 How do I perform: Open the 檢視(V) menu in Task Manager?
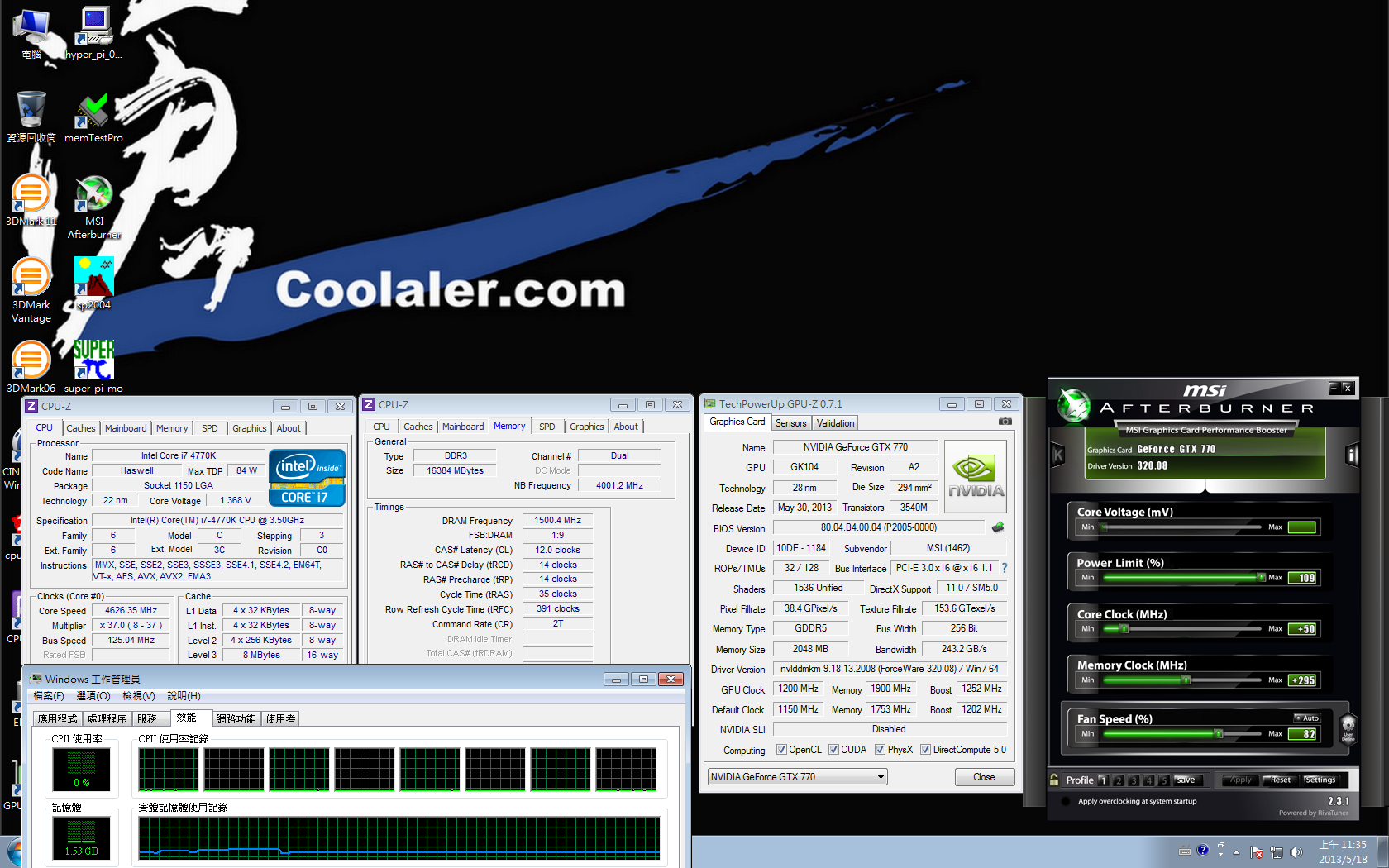click(x=139, y=696)
